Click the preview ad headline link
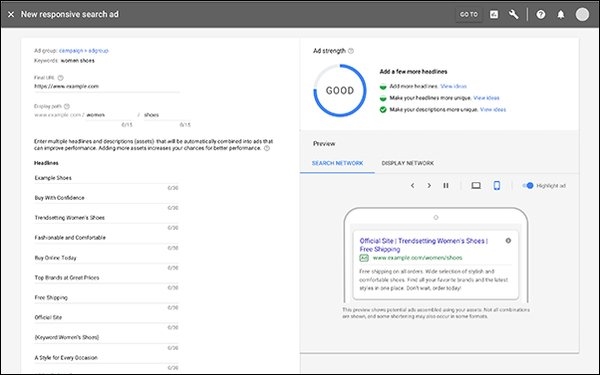This screenshot has width=600, height=375. [424, 245]
